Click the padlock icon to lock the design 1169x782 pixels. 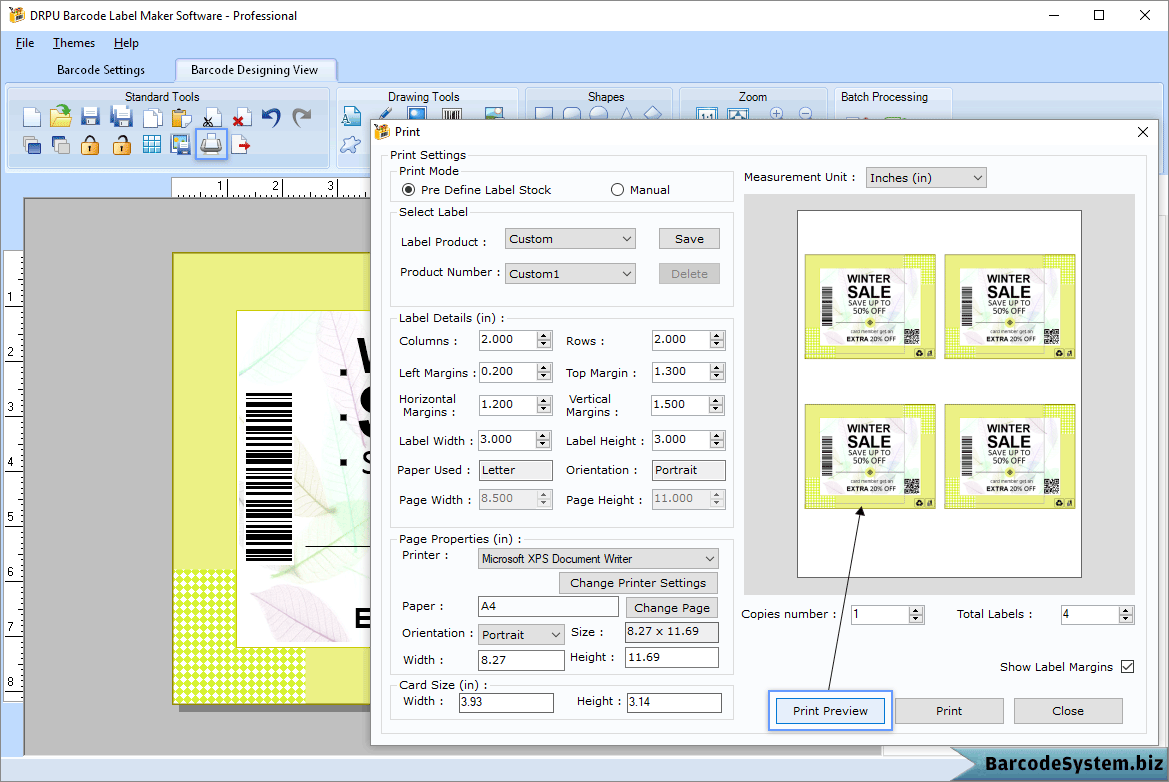(x=92, y=144)
